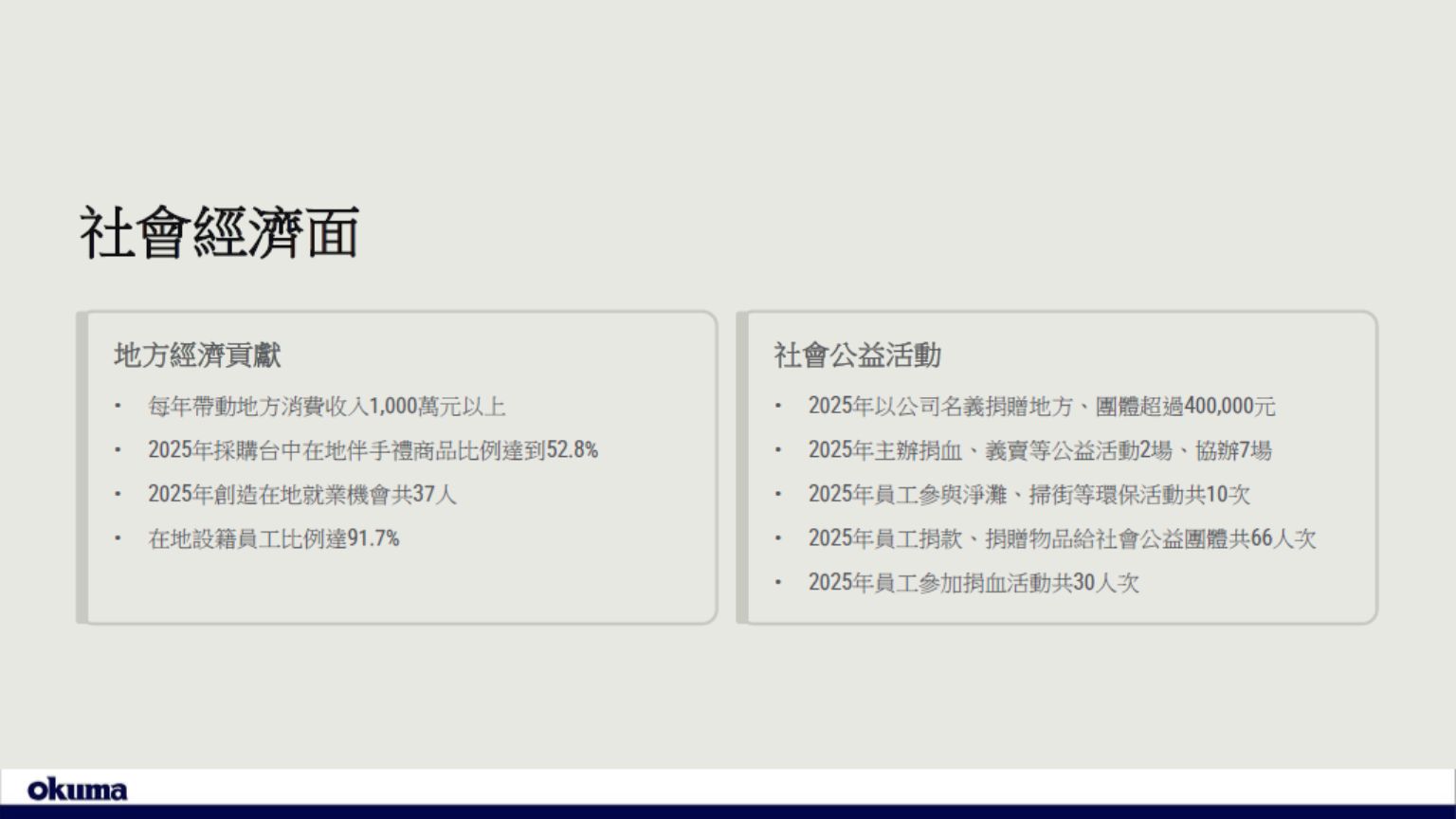The height and width of the screenshot is (819, 1456).
Task: Select the 員工參加捐血活動共30人次 line
Action: click(973, 583)
